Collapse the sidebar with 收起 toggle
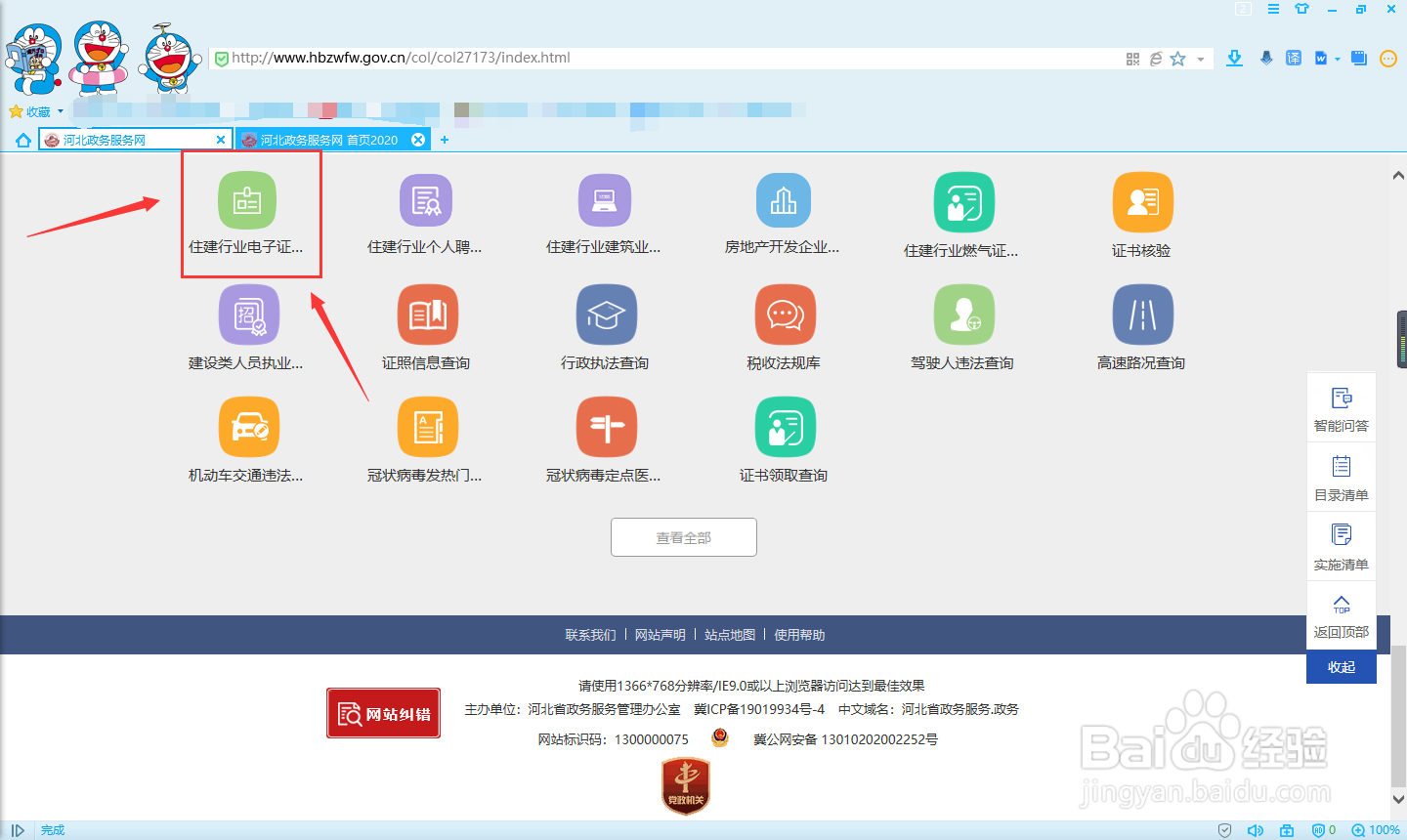The height and width of the screenshot is (840, 1407). (1341, 667)
